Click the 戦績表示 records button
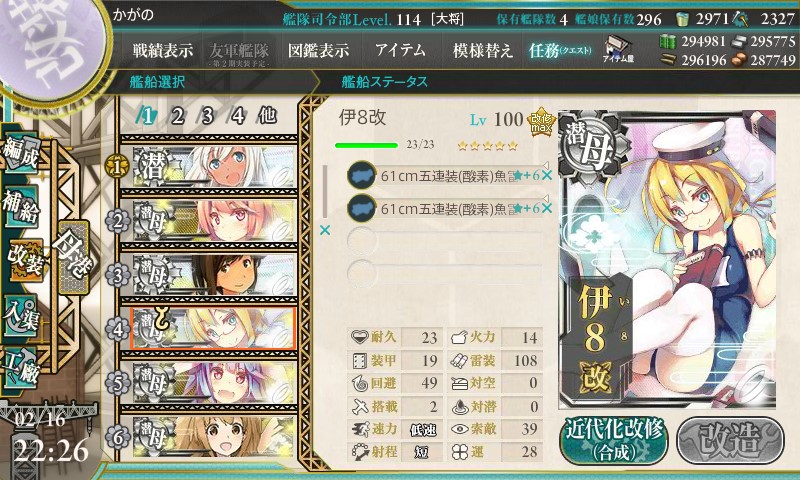The image size is (800, 480). [163, 50]
